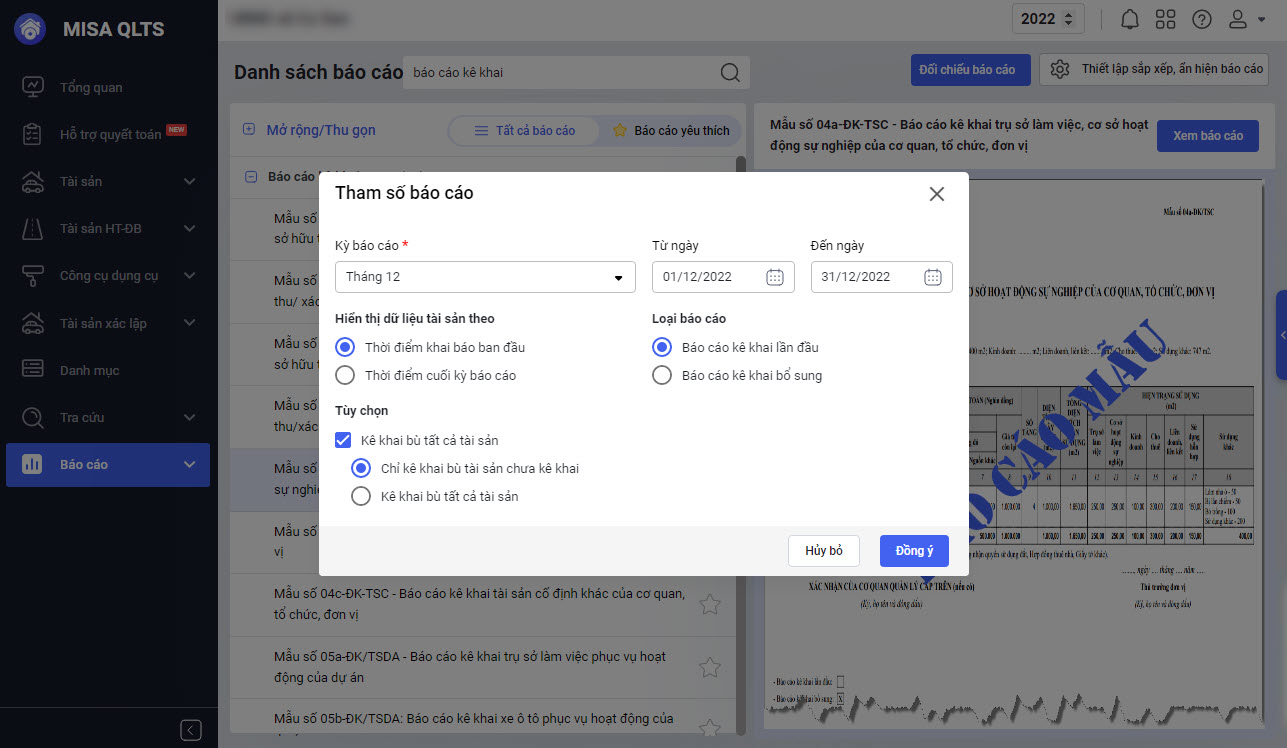This screenshot has height=748, width=1287.
Task: Open Tra cứu in the sidebar
Action: pos(109,417)
